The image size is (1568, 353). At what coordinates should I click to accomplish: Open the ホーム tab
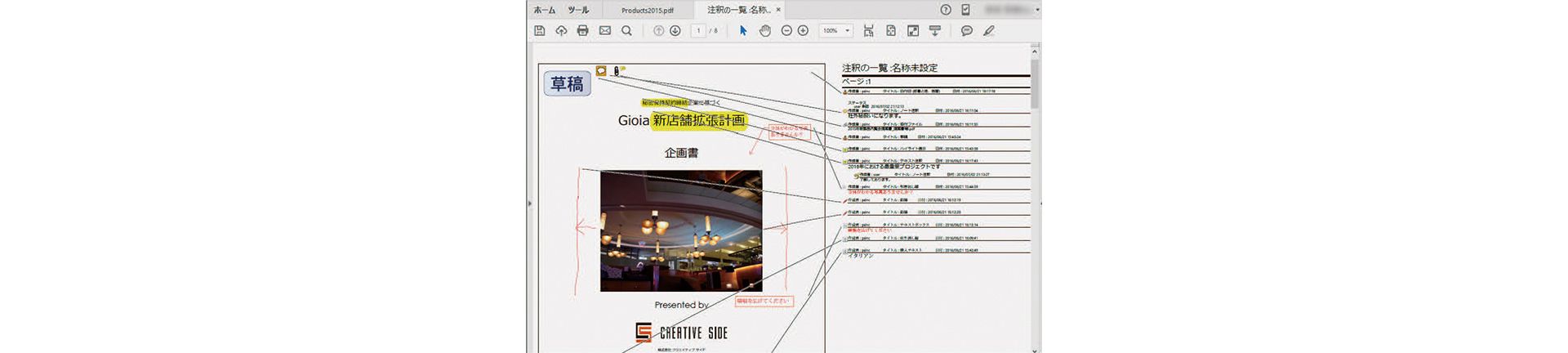[x=545, y=10]
